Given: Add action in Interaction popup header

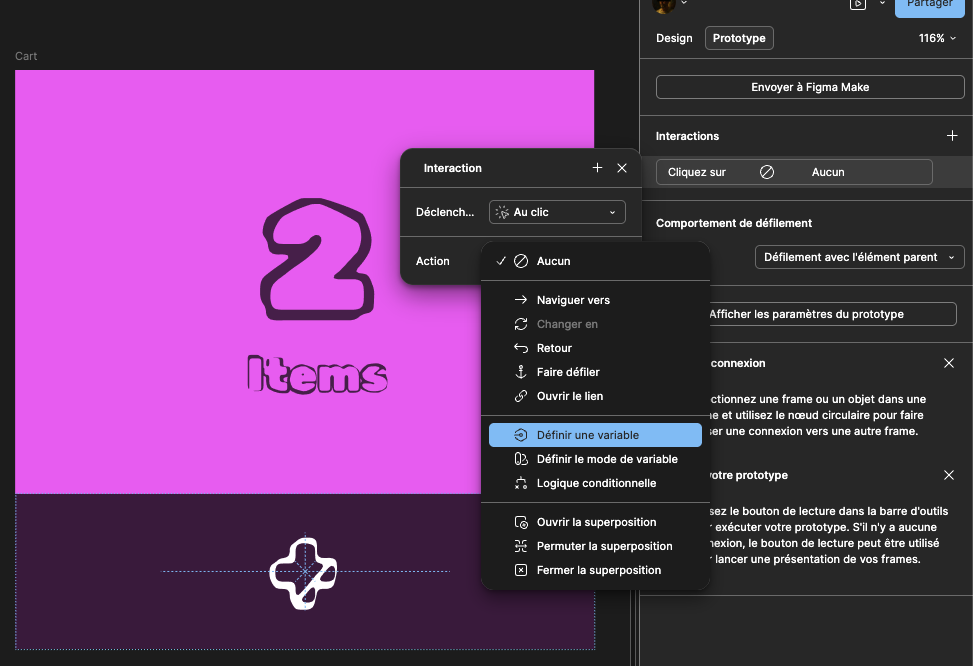Looking at the screenshot, I should (x=597, y=168).
